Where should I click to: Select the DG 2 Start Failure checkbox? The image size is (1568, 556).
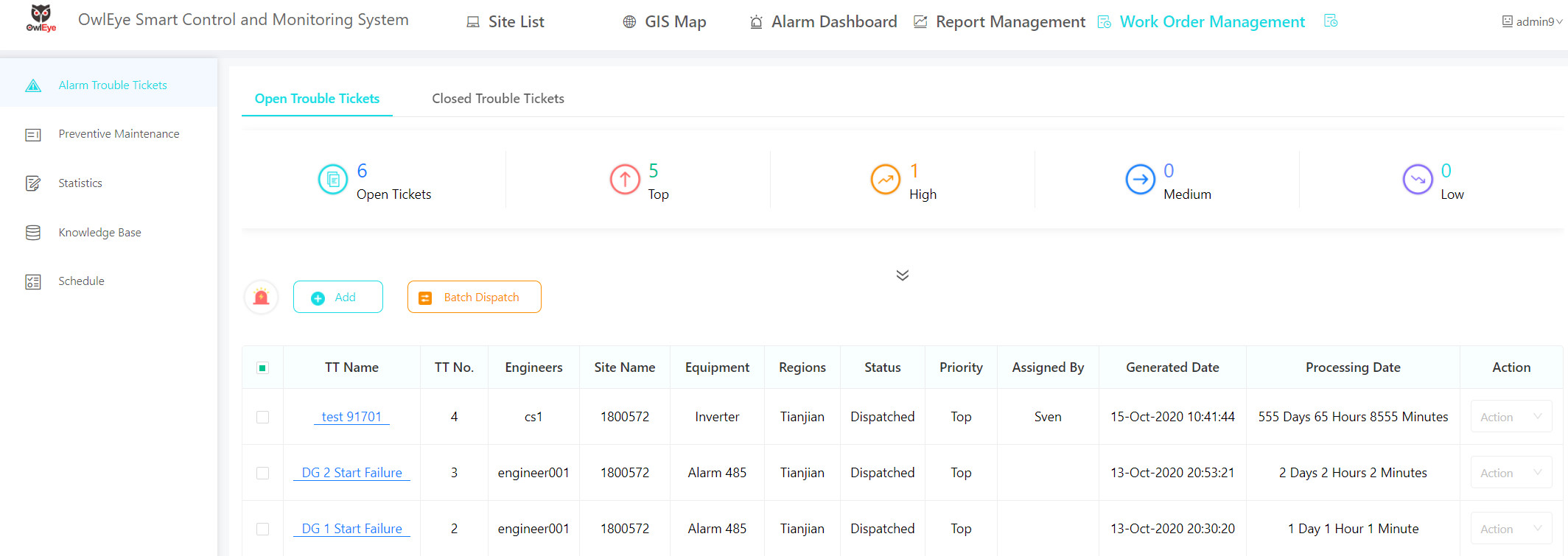(262, 473)
